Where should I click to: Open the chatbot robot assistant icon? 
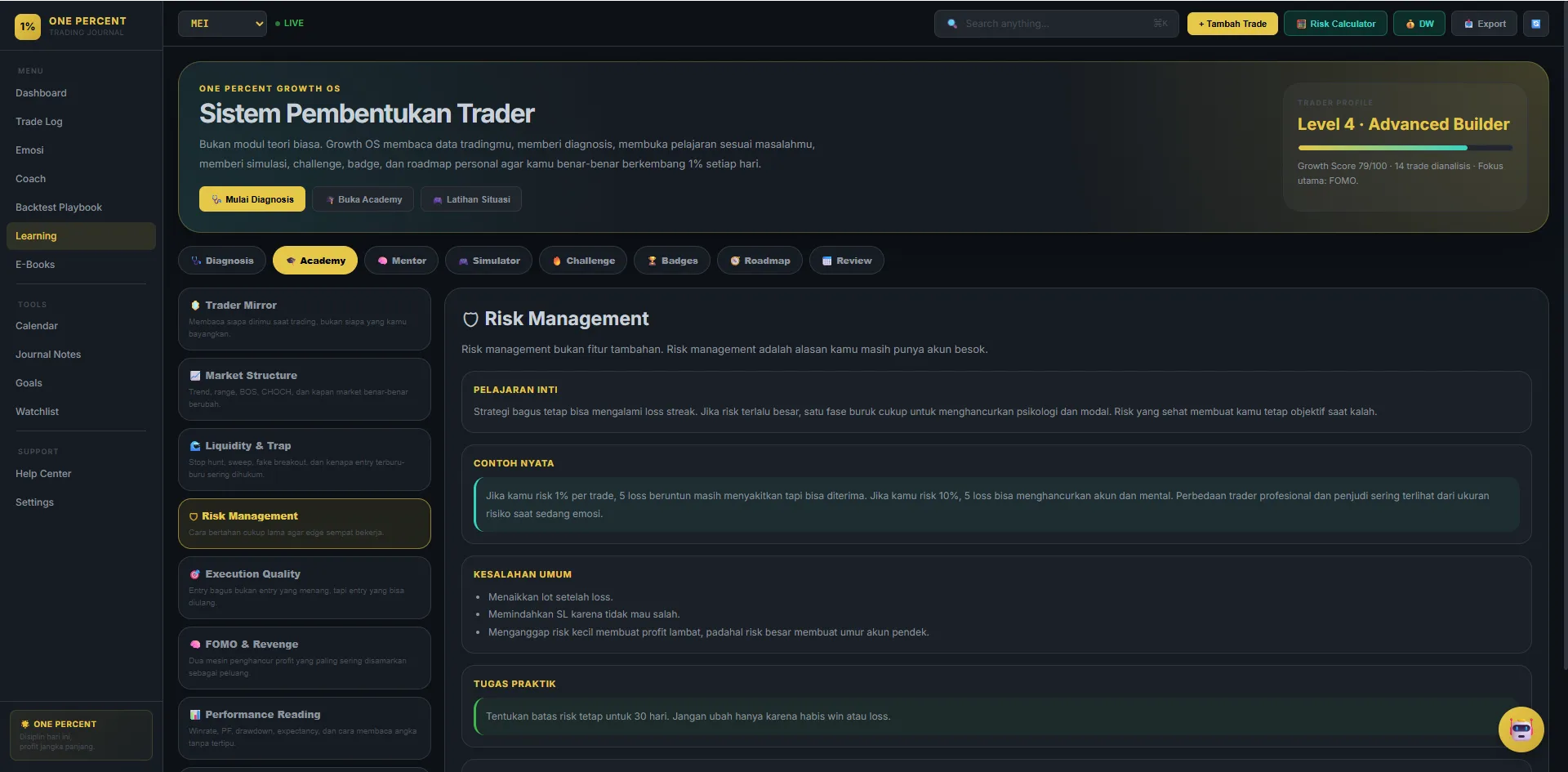click(x=1521, y=729)
